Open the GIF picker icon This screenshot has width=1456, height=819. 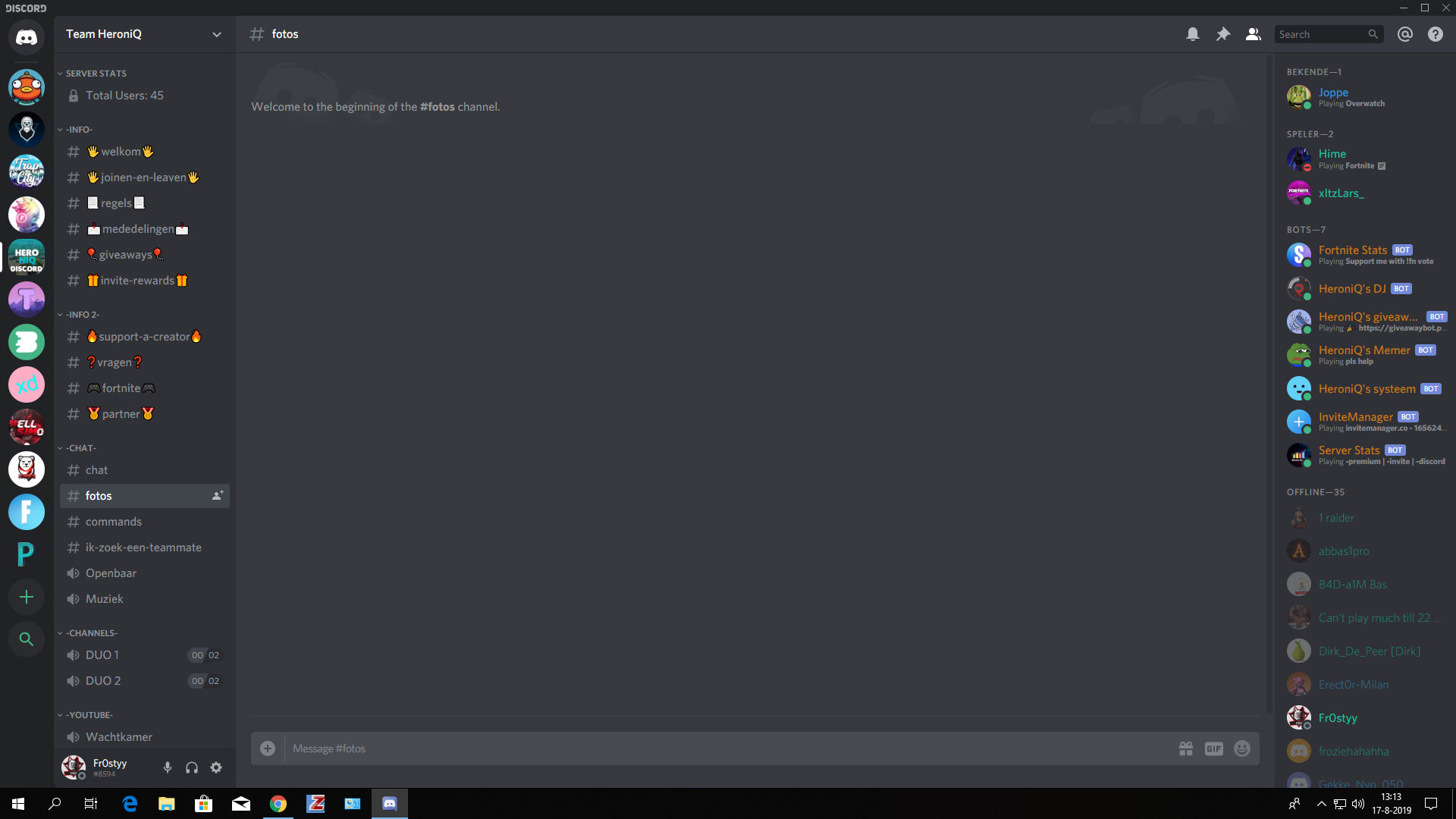point(1214,748)
